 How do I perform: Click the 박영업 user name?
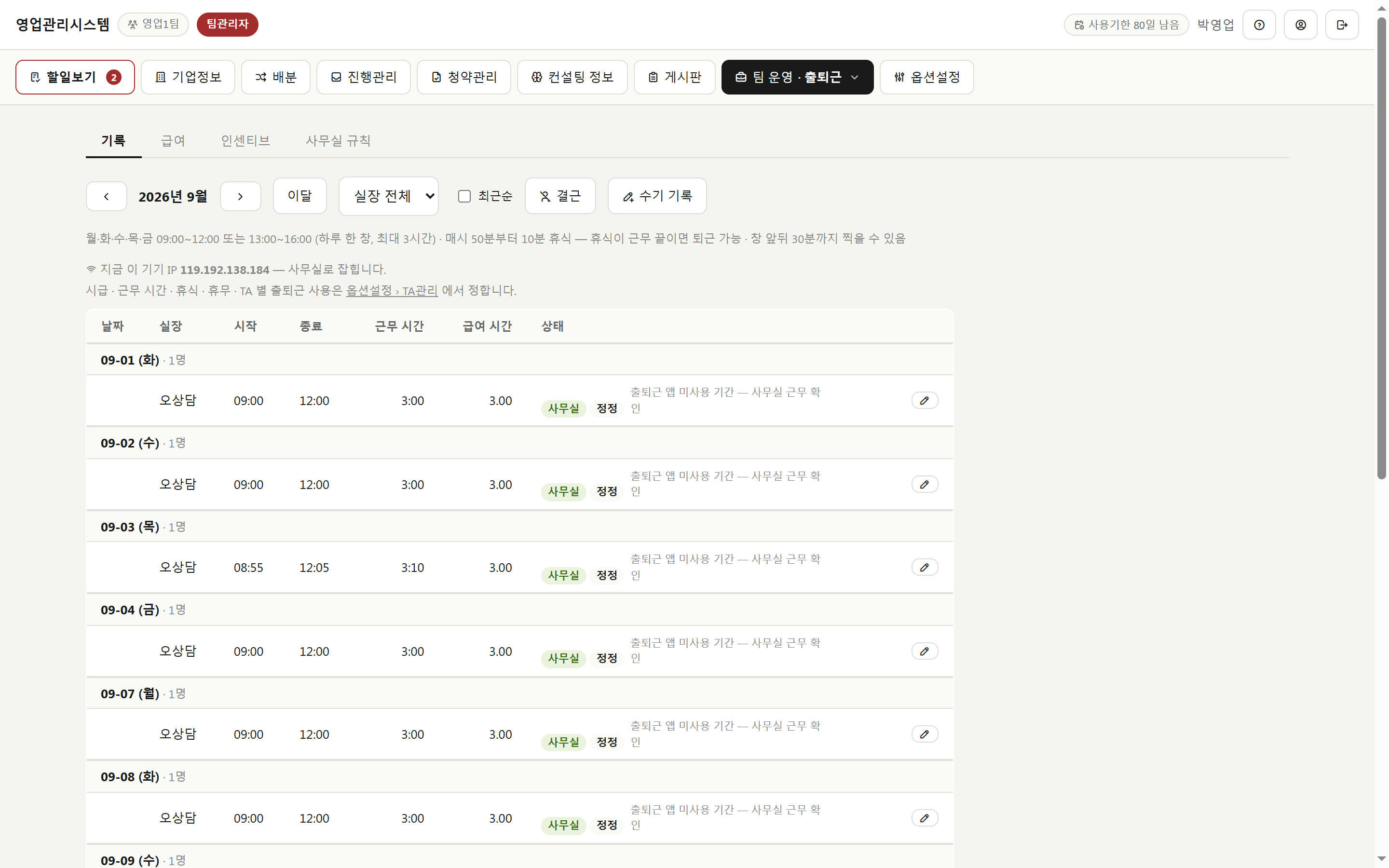(1215, 25)
